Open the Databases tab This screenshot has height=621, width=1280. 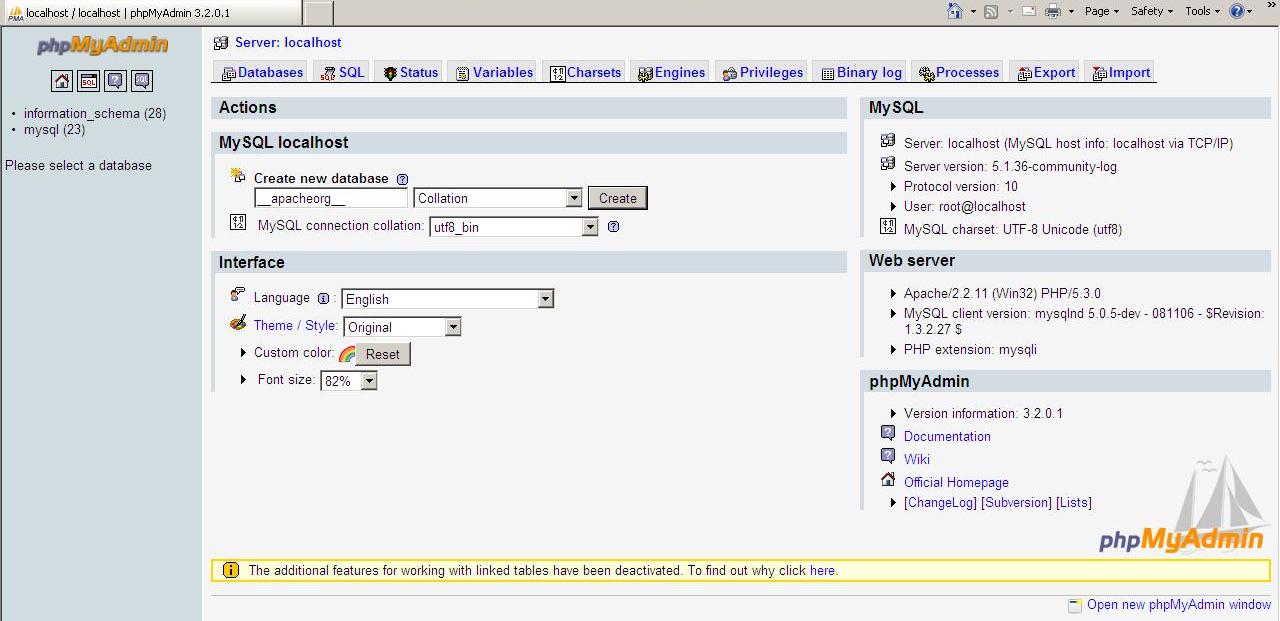(262, 72)
